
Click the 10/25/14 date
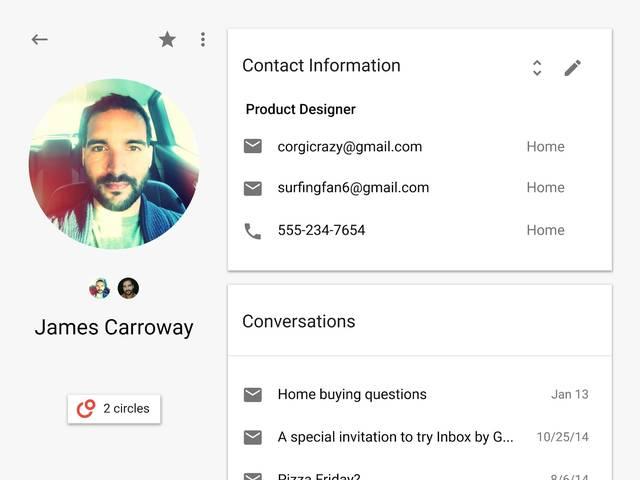coord(562,437)
